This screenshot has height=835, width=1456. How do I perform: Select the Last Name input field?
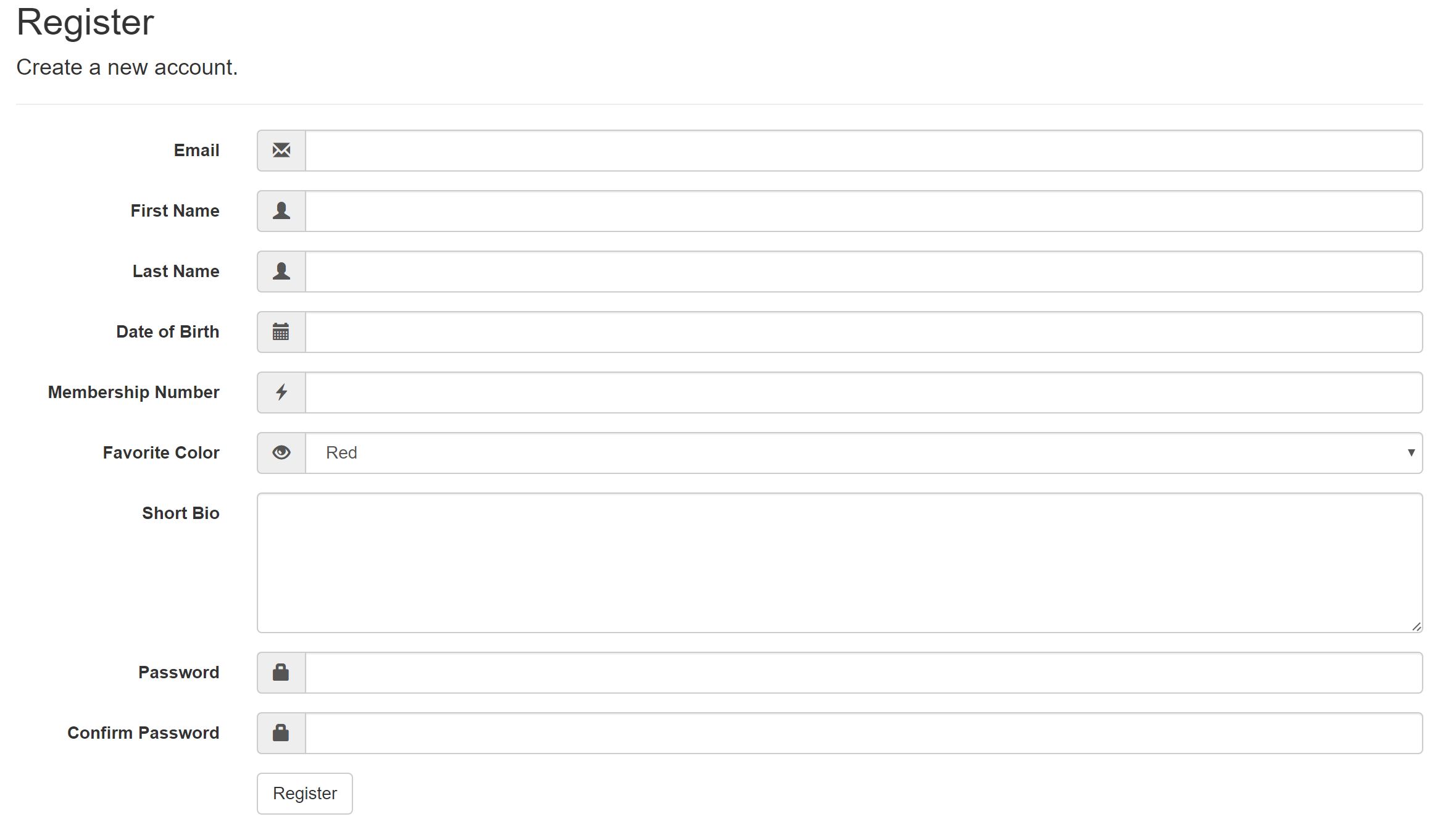[x=864, y=272]
